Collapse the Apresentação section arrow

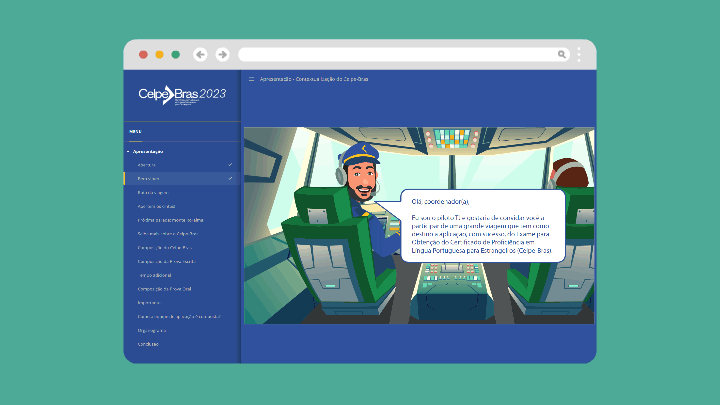128,151
